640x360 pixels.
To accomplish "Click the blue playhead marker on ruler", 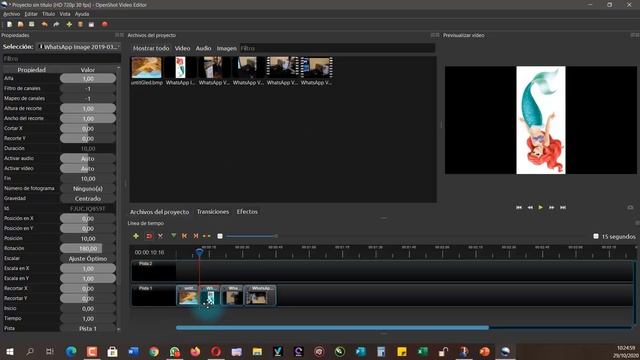I will 199,252.
